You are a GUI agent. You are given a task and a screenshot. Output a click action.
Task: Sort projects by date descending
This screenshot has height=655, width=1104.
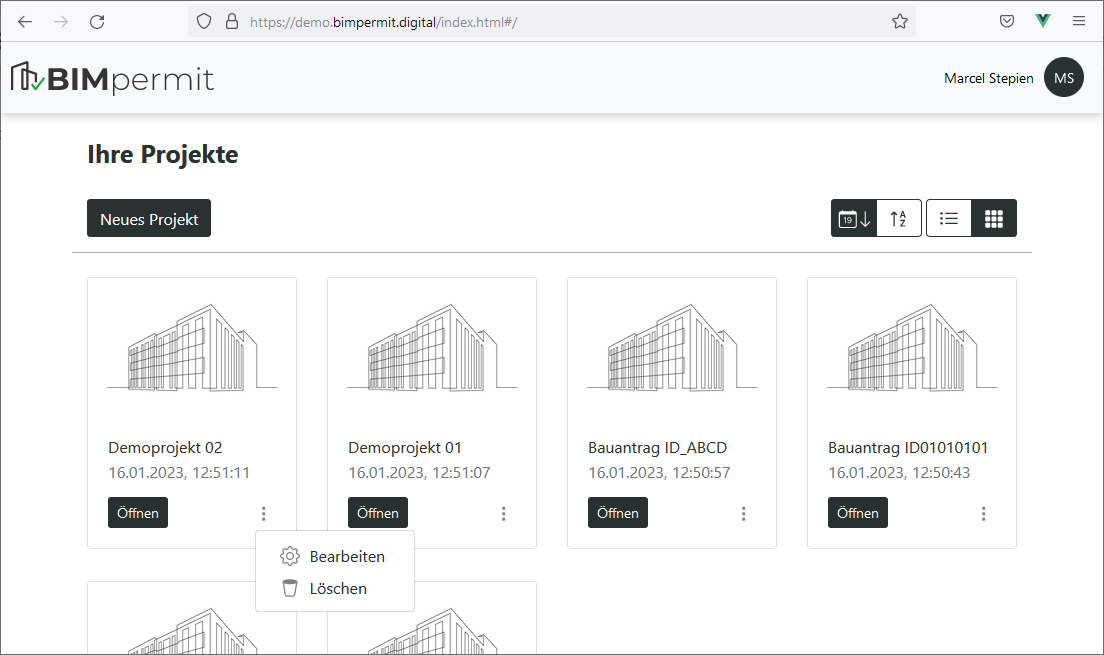coord(854,218)
